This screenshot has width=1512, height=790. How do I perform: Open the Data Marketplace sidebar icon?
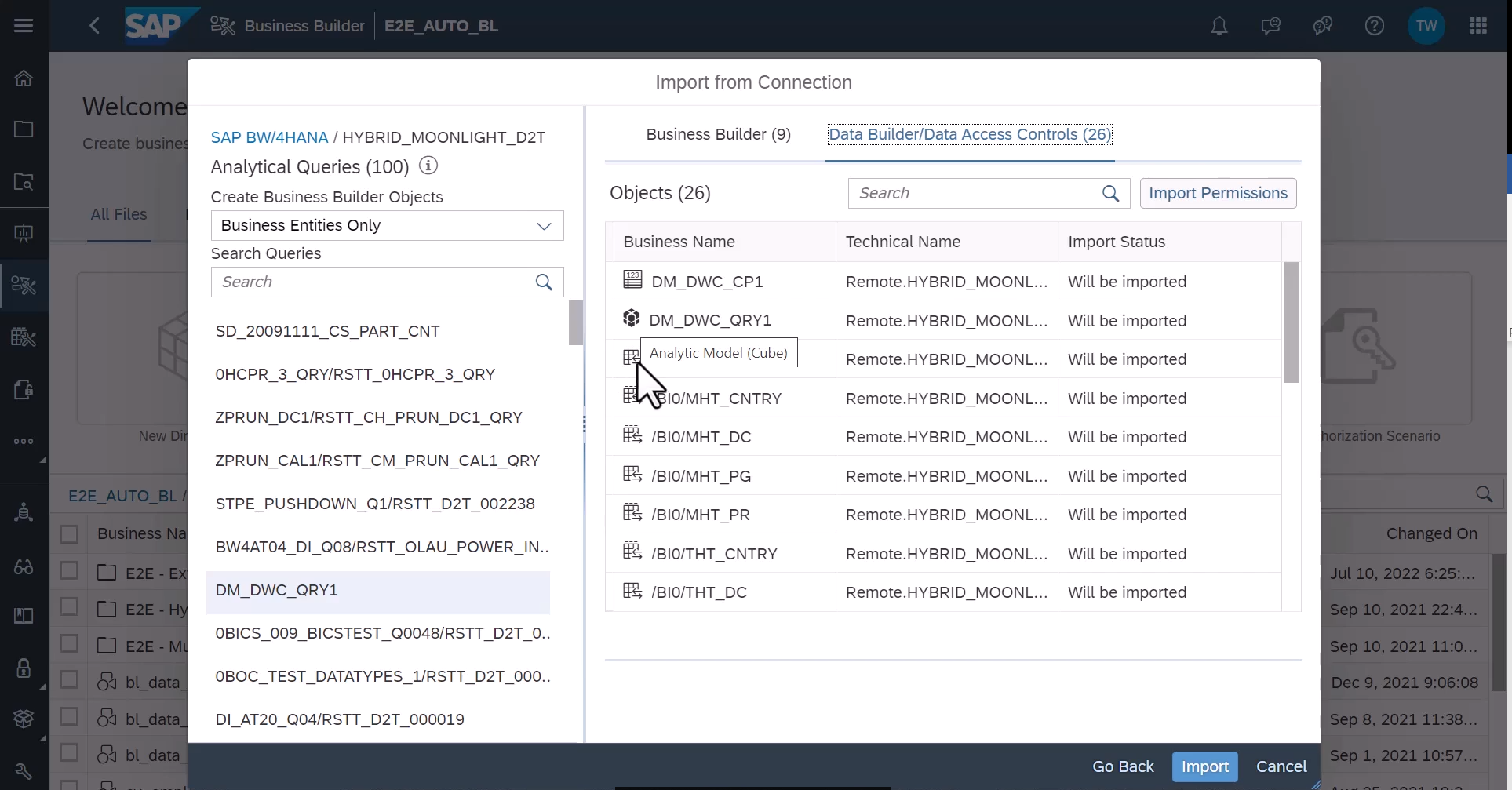pyautogui.click(x=24, y=233)
